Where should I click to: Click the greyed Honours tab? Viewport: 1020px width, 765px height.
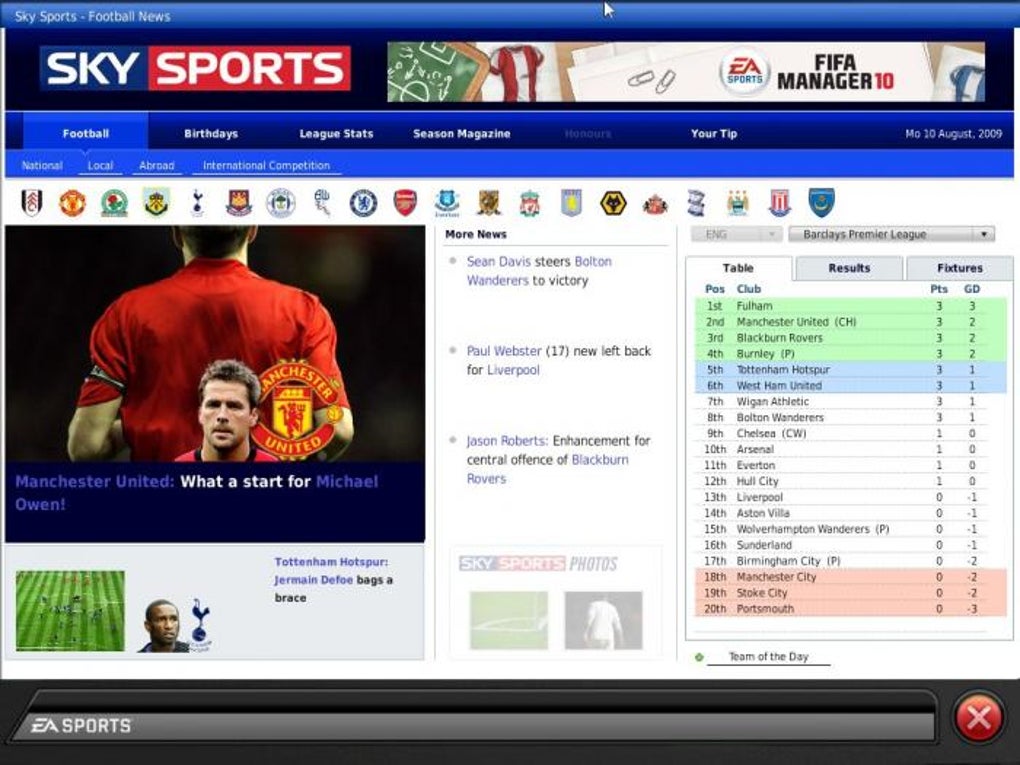click(588, 133)
